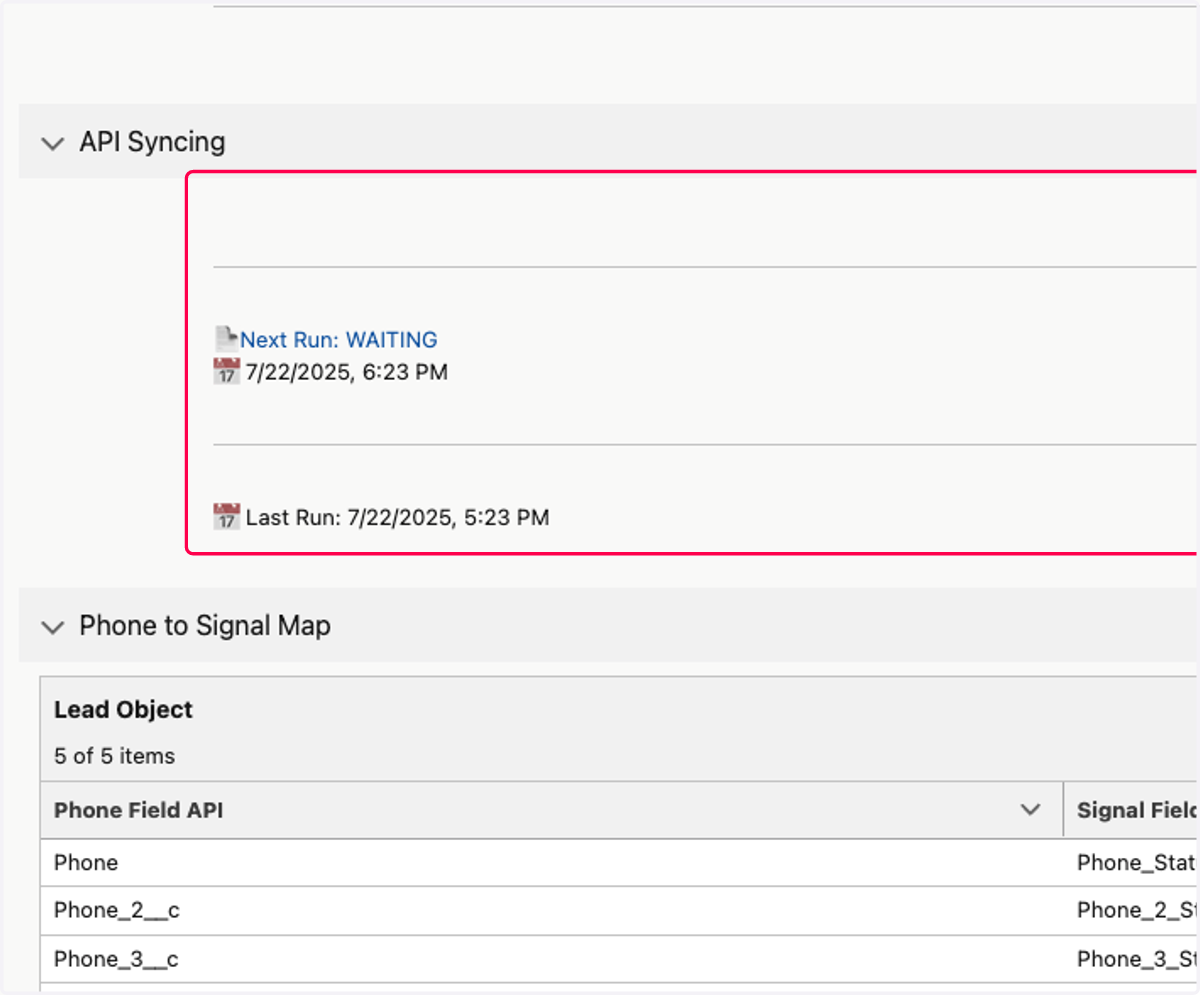This screenshot has height=995, width=1200.
Task: Click the Phone_2_St signal field cell
Action: [1132, 910]
